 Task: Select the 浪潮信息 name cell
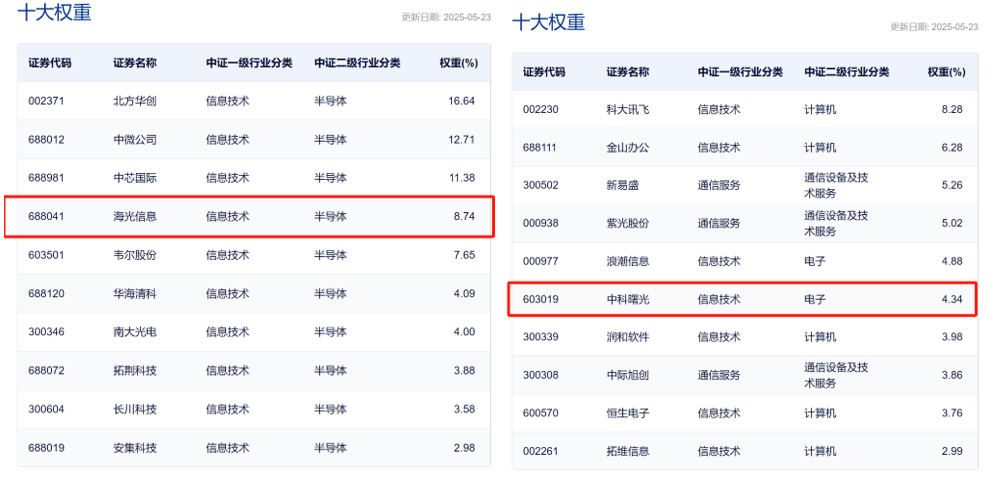tap(628, 261)
